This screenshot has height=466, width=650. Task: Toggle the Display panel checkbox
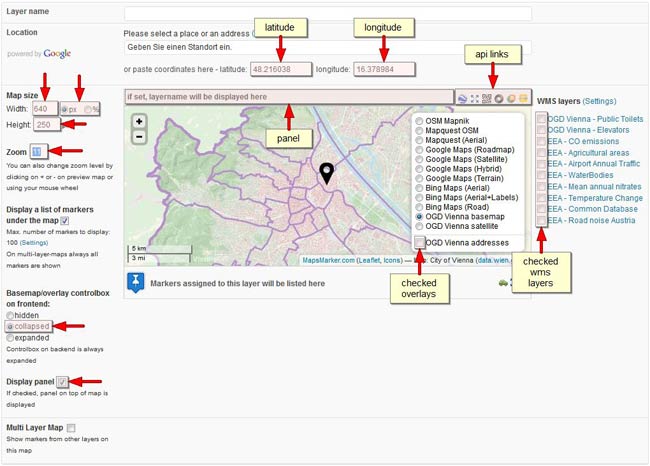(x=62, y=381)
